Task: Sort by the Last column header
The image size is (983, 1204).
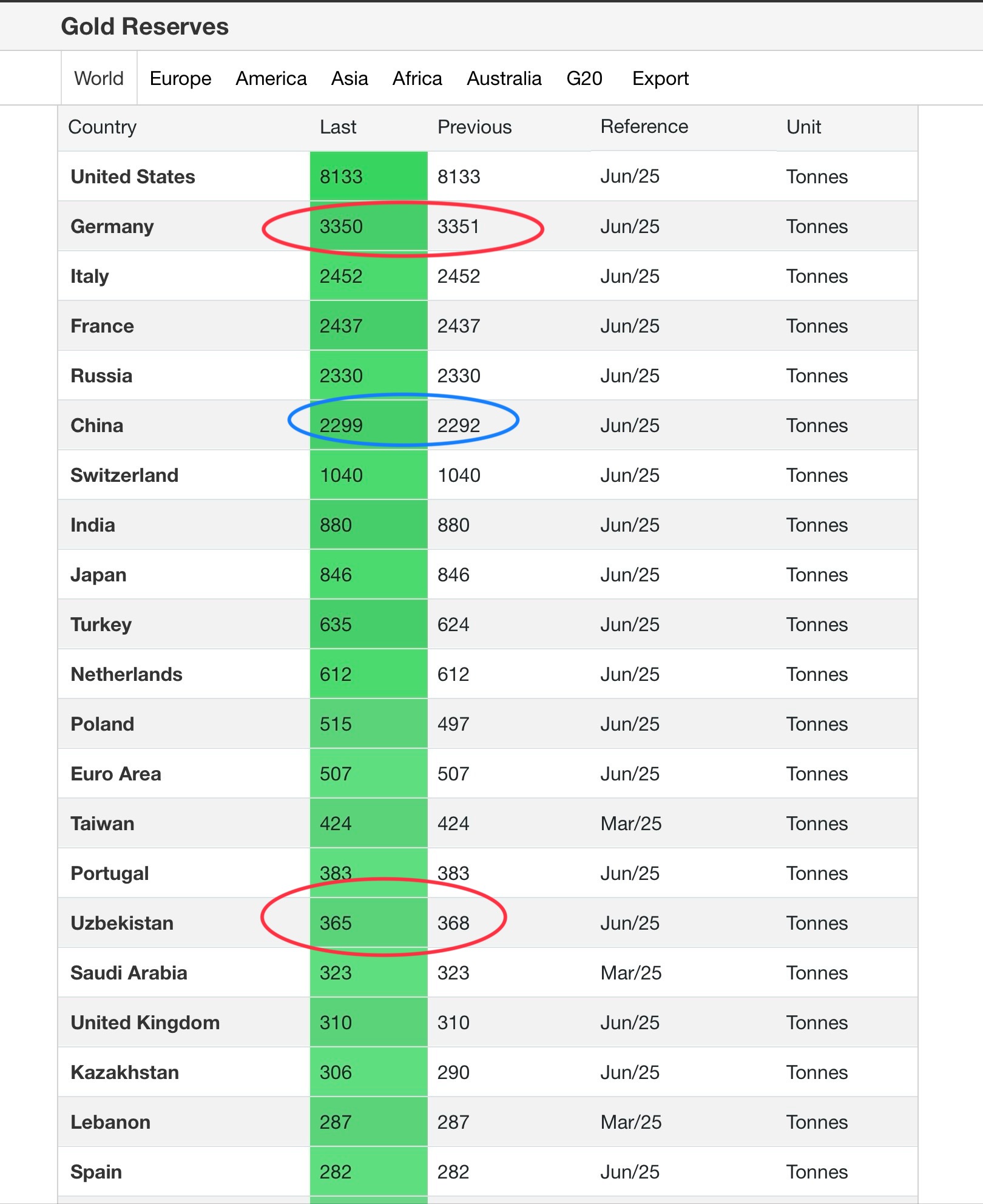Action: [x=338, y=127]
